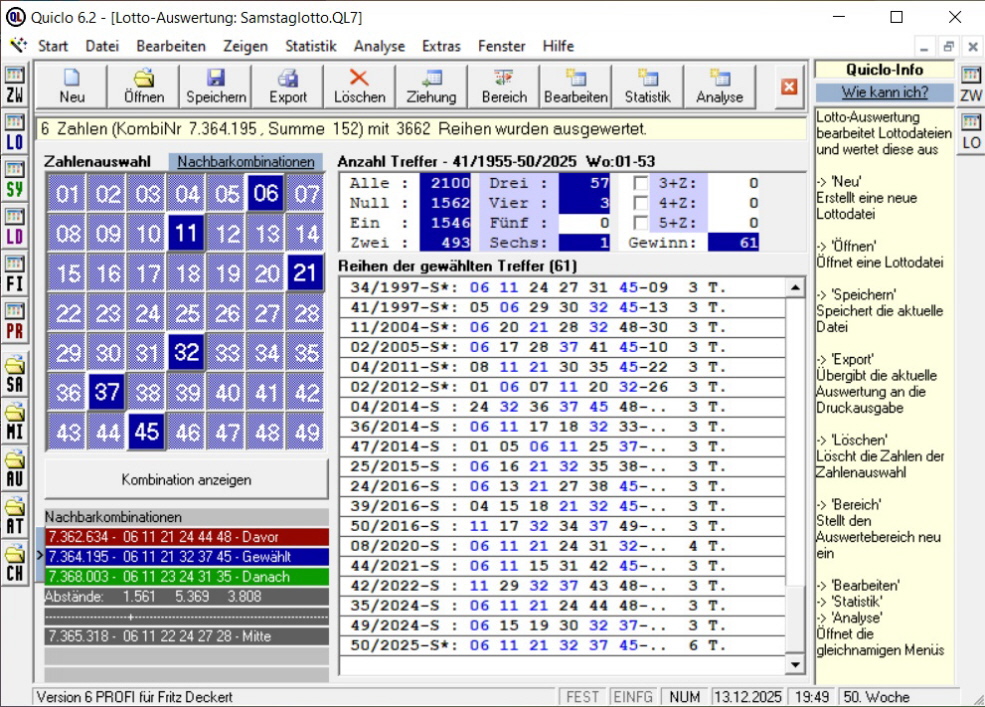Check the 5+Z checkbox

[641, 223]
